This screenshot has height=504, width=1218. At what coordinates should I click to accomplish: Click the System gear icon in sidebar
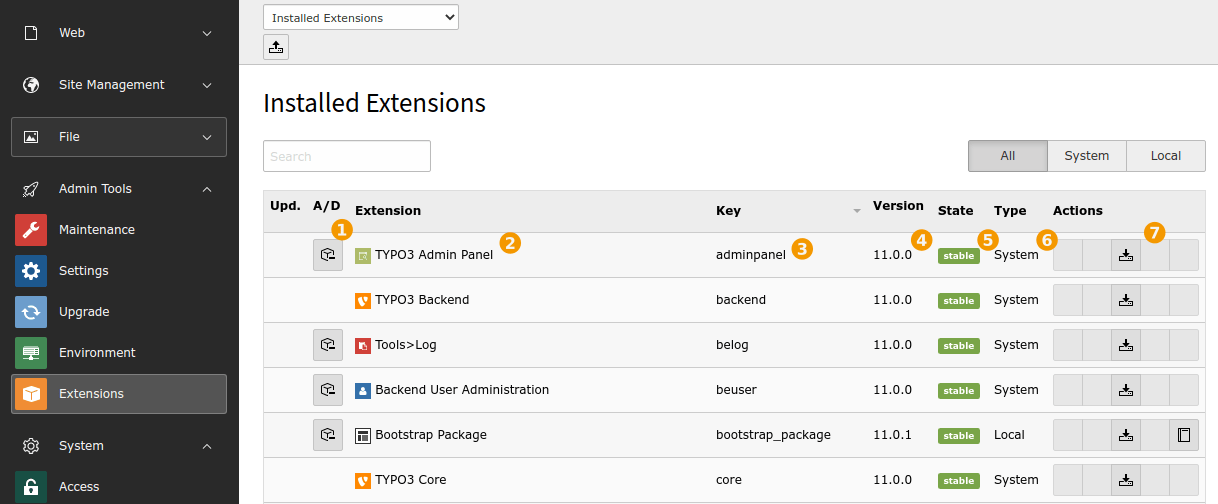coord(31,446)
